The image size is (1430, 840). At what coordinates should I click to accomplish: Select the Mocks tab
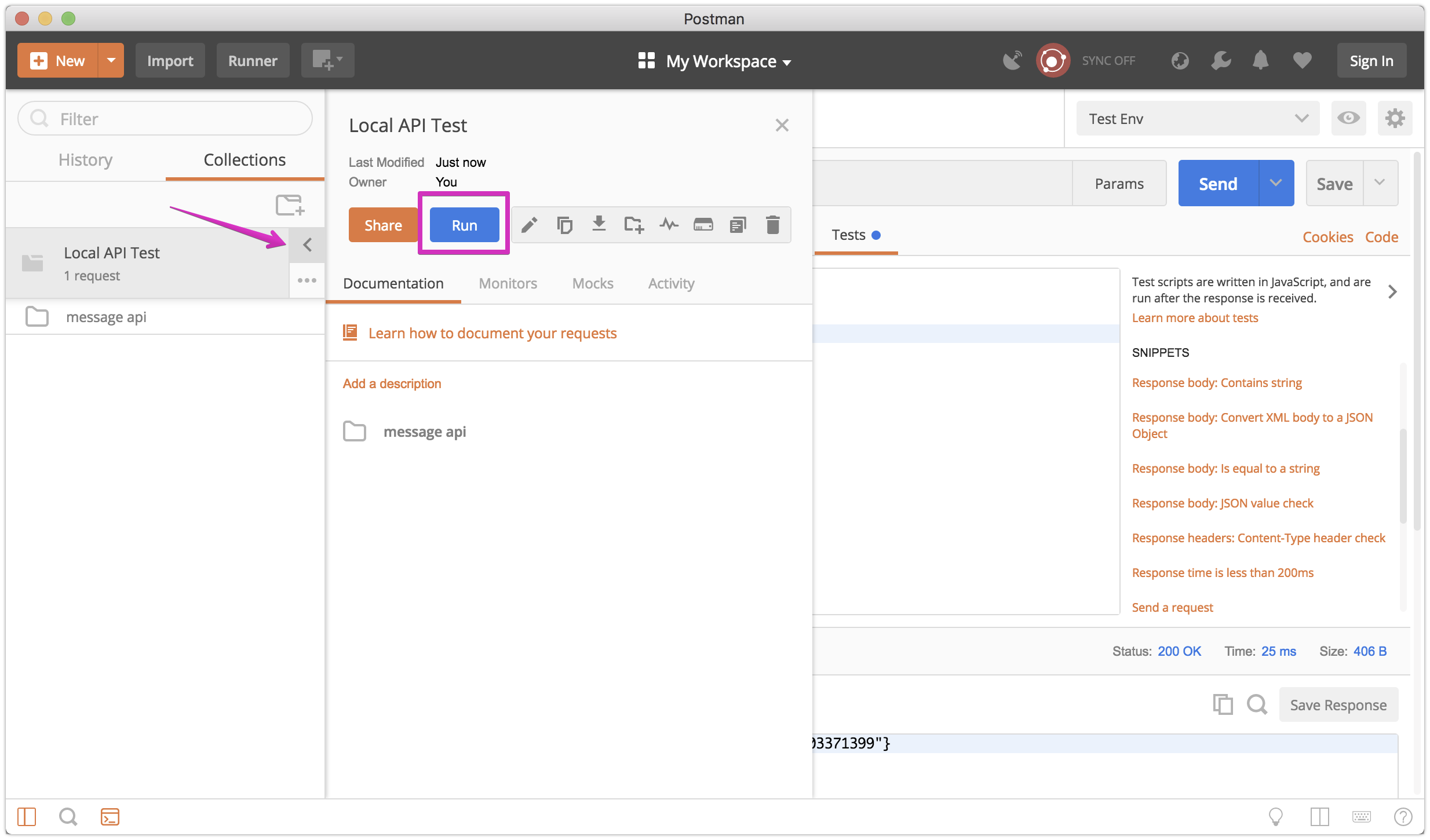pyautogui.click(x=593, y=283)
